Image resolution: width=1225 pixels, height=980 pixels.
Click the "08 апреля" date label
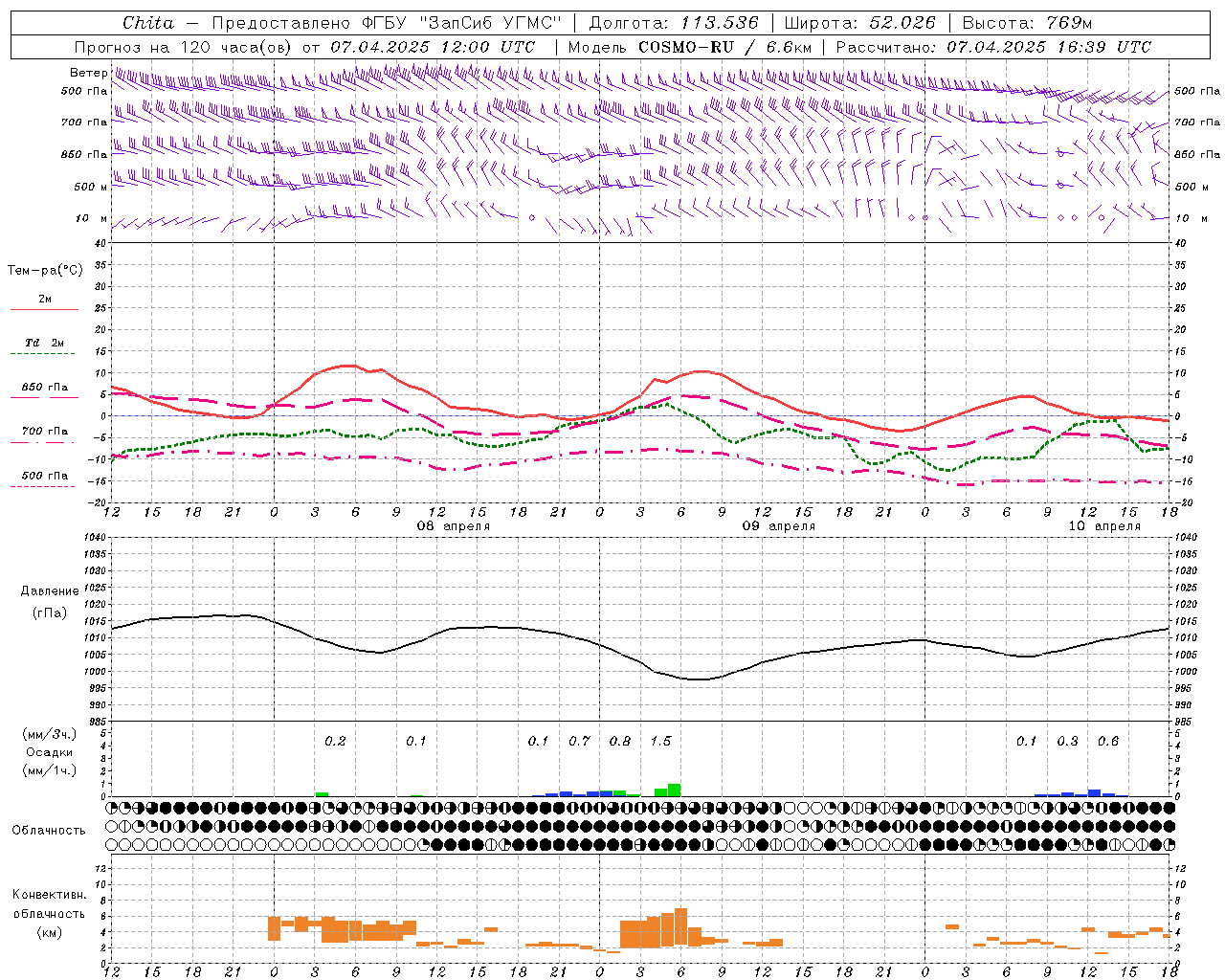coord(454,526)
